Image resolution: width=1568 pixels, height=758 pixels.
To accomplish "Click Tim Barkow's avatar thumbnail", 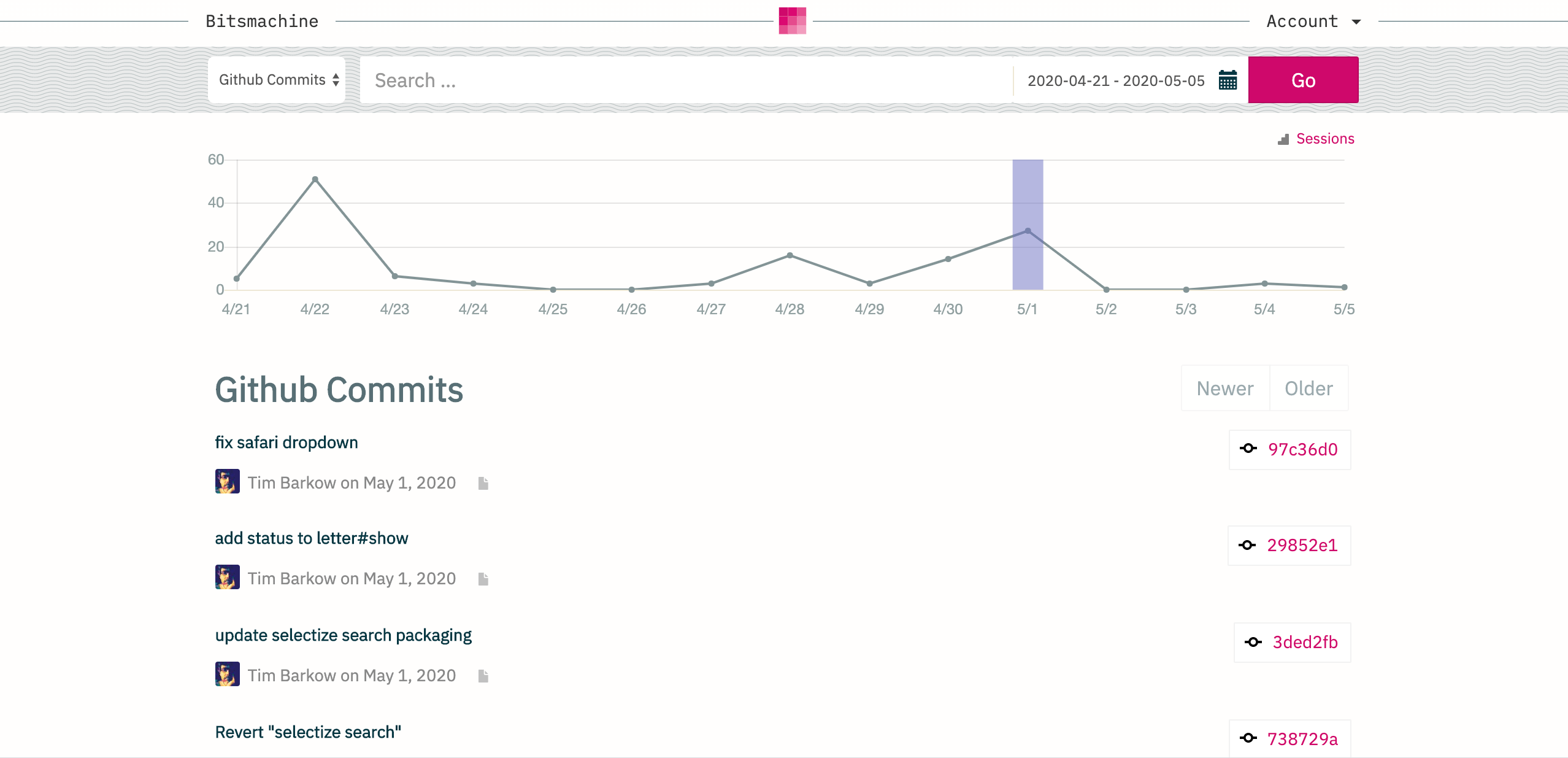I will click(228, 482).
